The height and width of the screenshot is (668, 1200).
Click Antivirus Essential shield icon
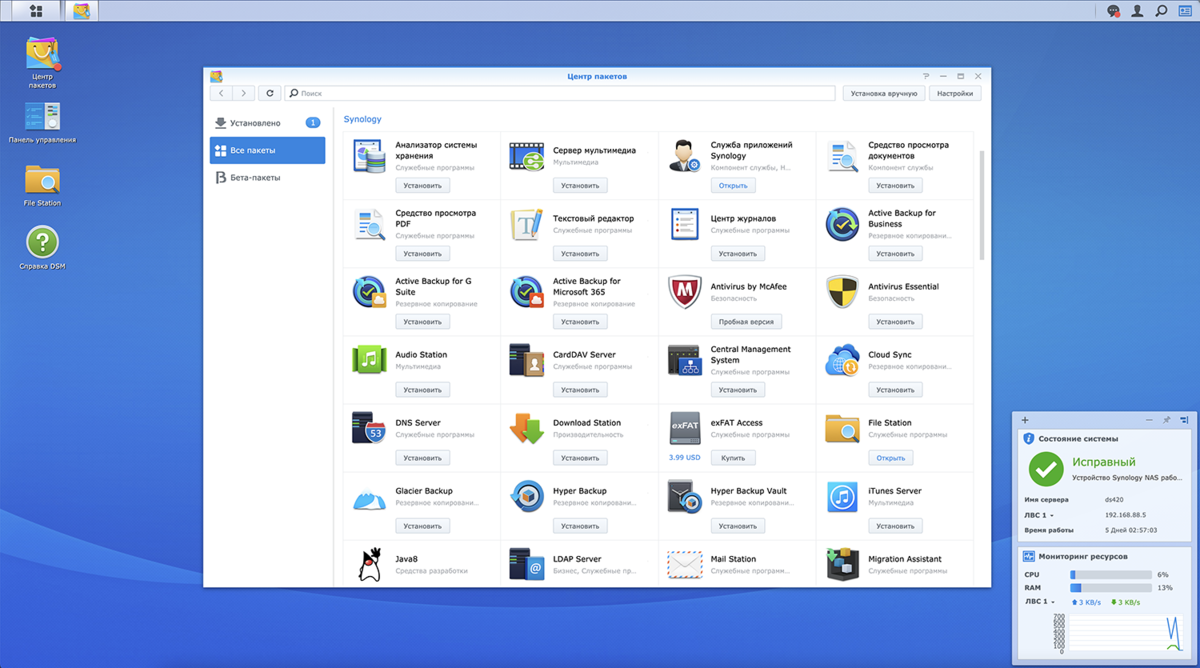[842, 293]
